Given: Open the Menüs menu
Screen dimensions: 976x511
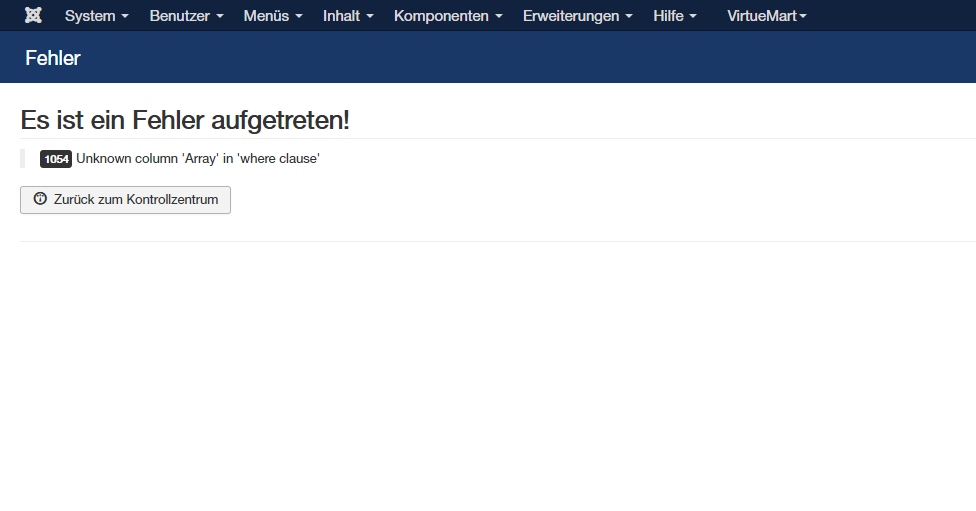Looking at the screenshot, I should coord(273,16).
